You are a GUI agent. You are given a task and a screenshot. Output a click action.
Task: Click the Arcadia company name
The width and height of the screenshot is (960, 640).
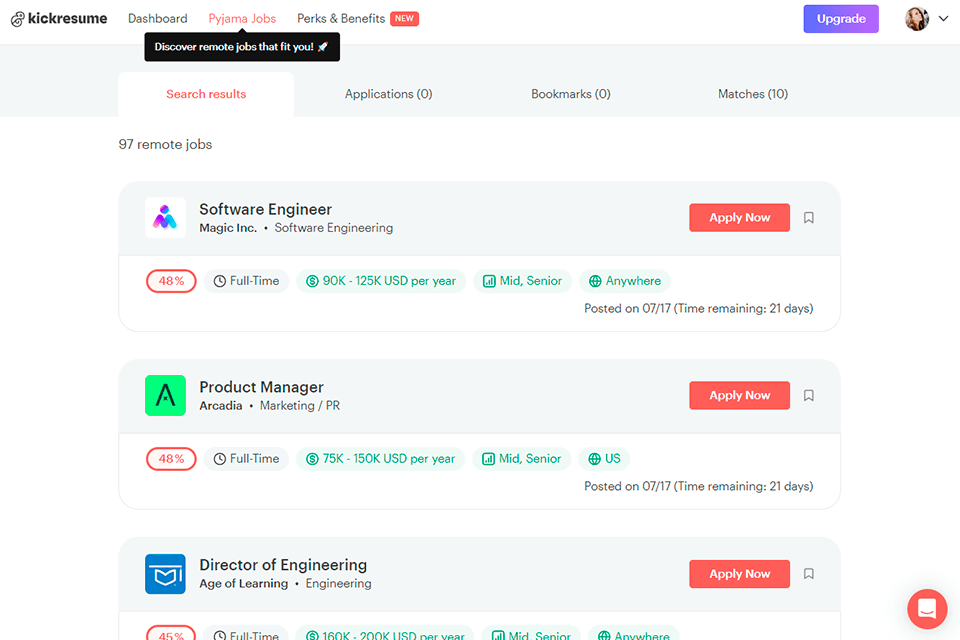[220, 406]
